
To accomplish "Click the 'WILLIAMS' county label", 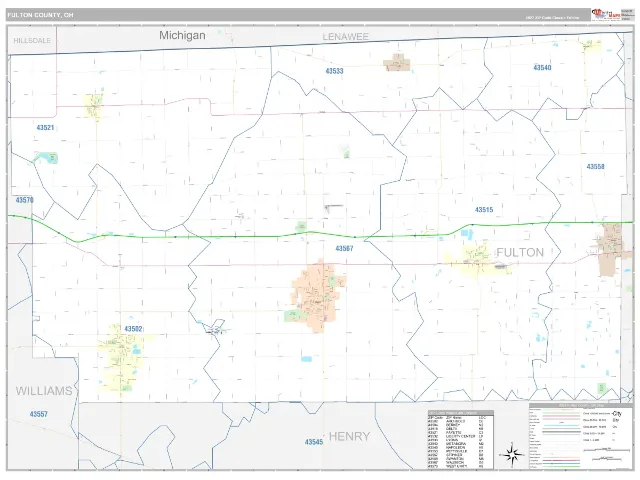I will coord(44,391).
